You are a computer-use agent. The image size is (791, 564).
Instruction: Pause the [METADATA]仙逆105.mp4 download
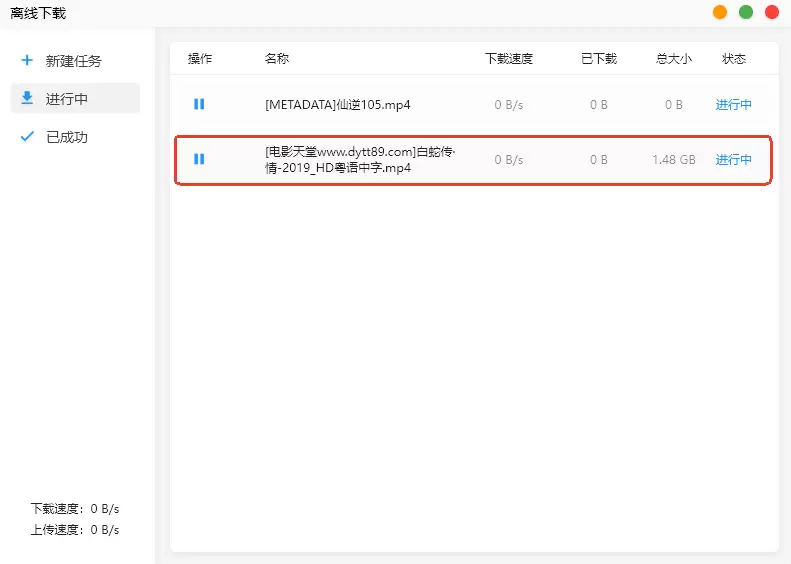[x=199, y=104]
